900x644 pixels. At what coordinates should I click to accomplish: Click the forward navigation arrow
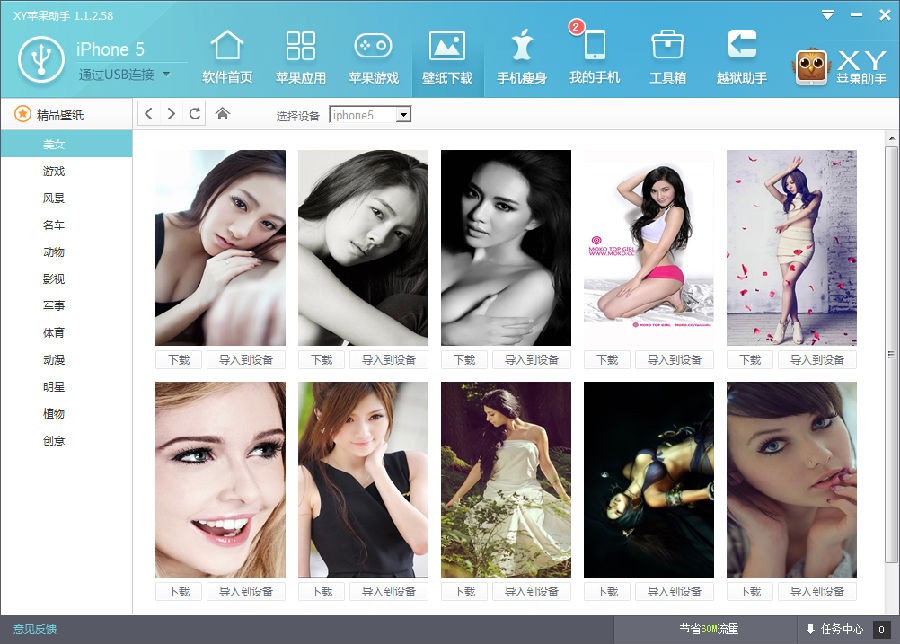click(171, 114)
